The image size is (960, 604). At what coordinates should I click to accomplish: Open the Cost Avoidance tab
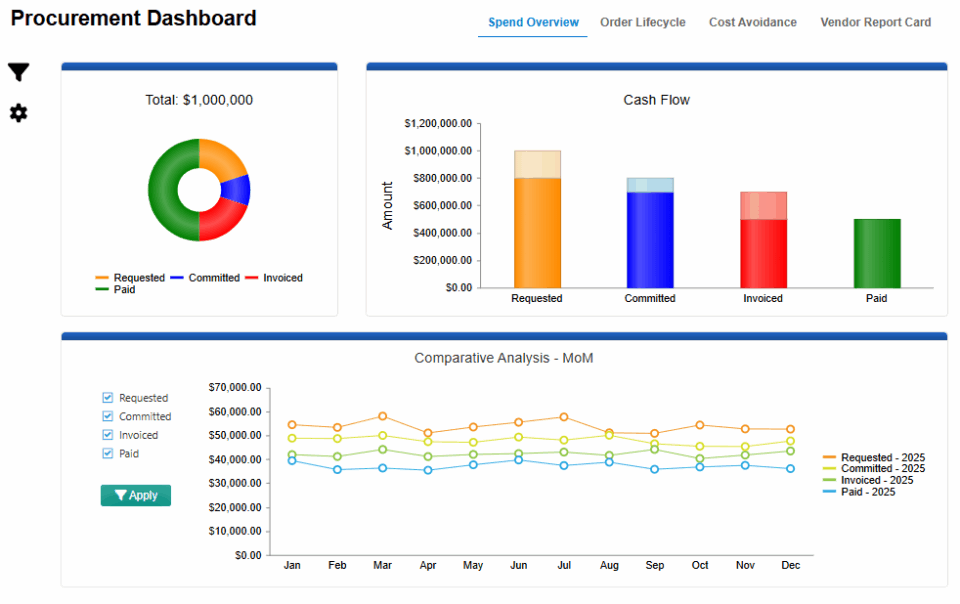(752, 22)
